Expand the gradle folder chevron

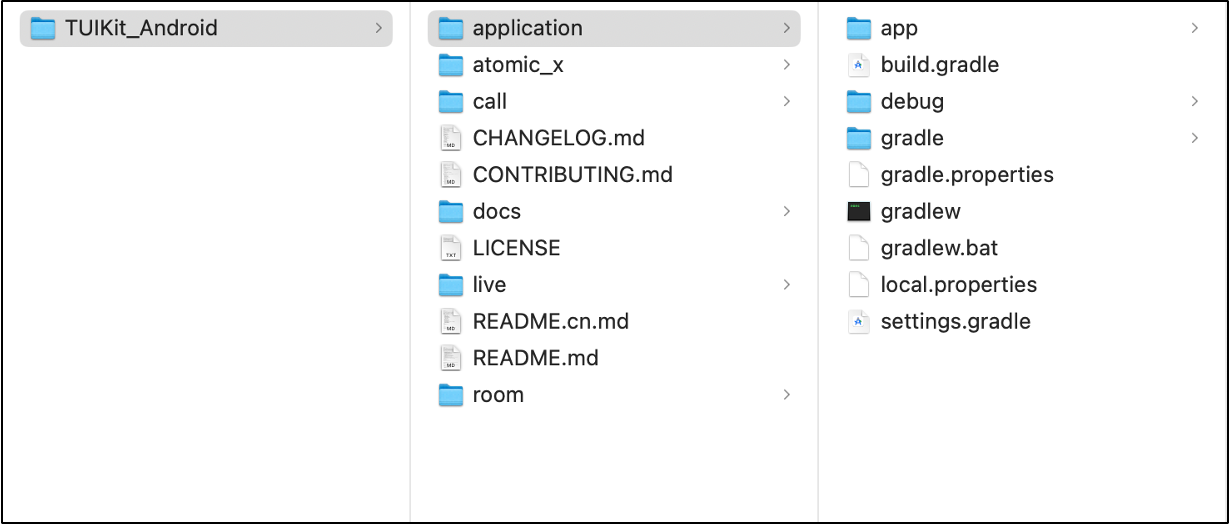1195,138
